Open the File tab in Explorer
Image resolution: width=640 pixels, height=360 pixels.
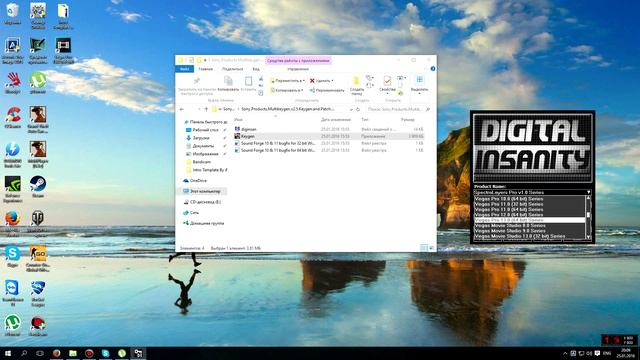tap(184, 69)
